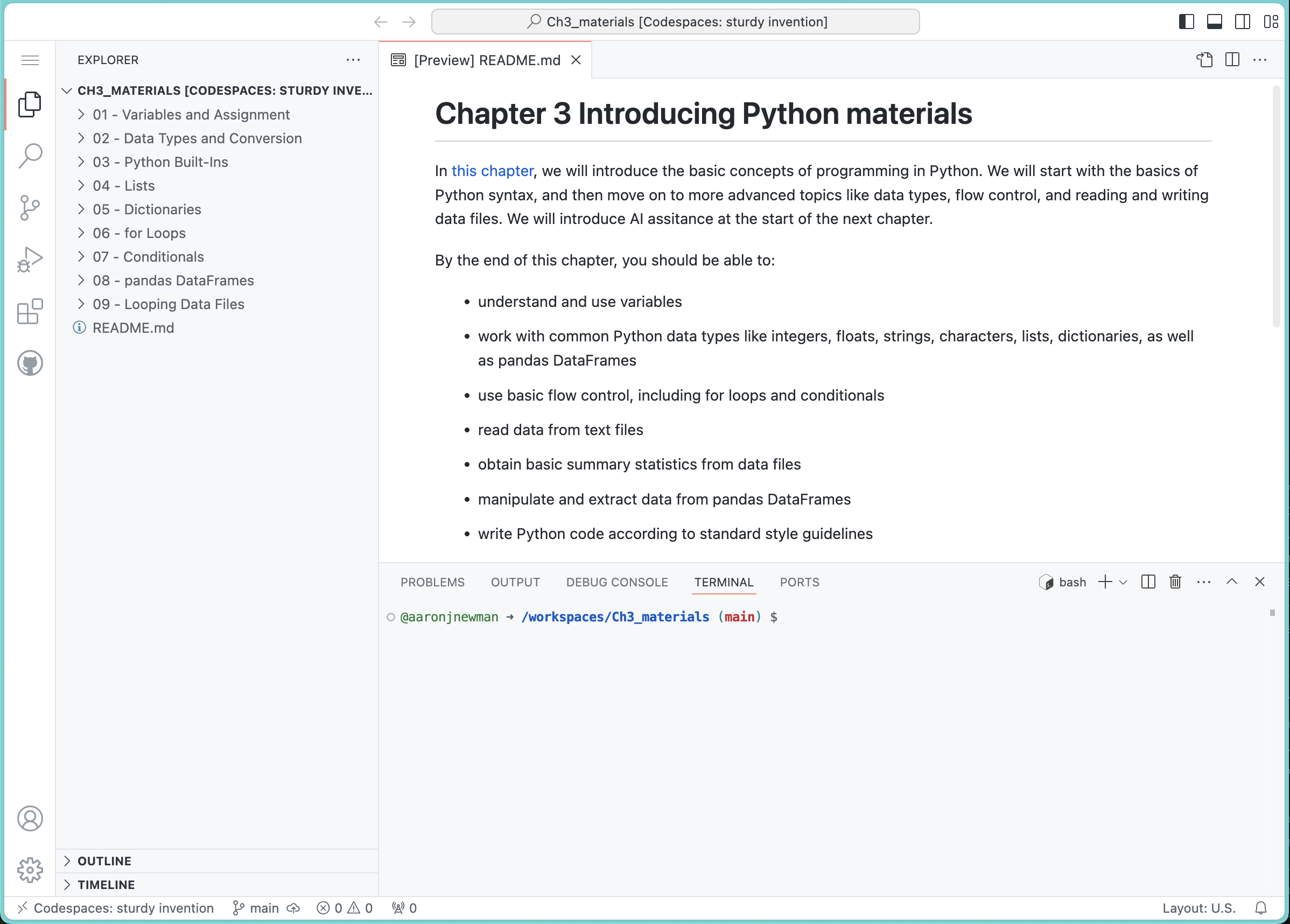Open the Manage settings gear icon
The width and height of the screenshot is (1290, 924).
30,870
